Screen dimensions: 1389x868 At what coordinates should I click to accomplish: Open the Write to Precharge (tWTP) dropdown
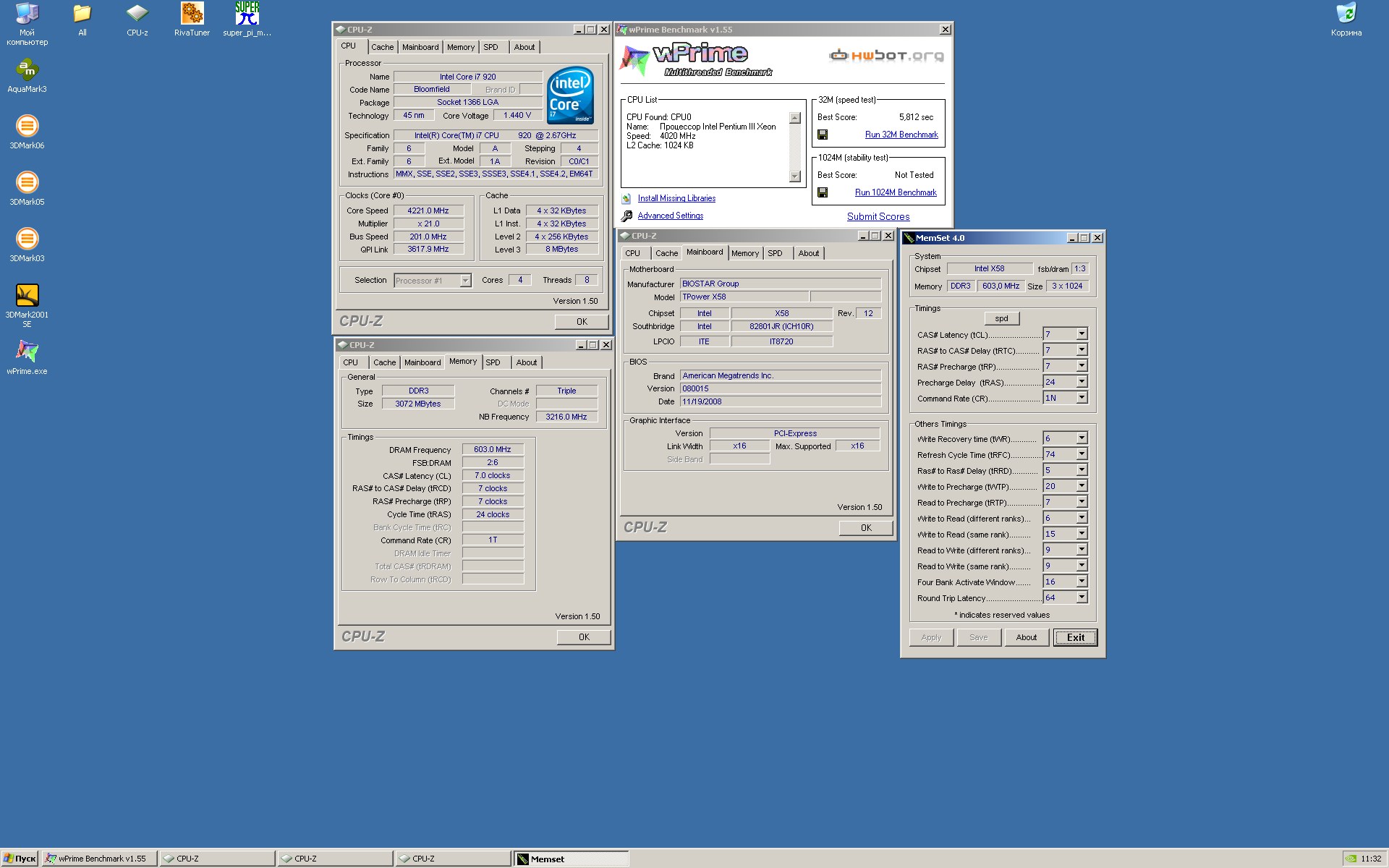point(1082,486)
